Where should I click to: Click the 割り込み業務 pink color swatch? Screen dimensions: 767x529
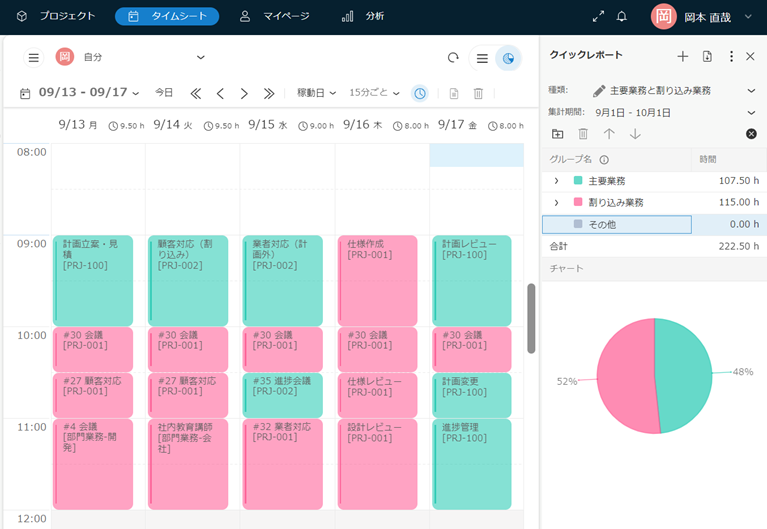coord(578,202)
